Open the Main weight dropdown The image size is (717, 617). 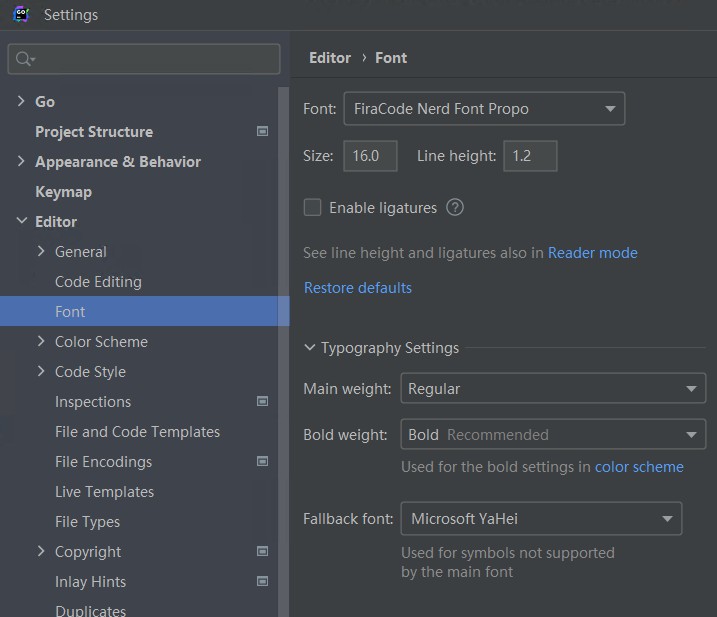point(553,388)
